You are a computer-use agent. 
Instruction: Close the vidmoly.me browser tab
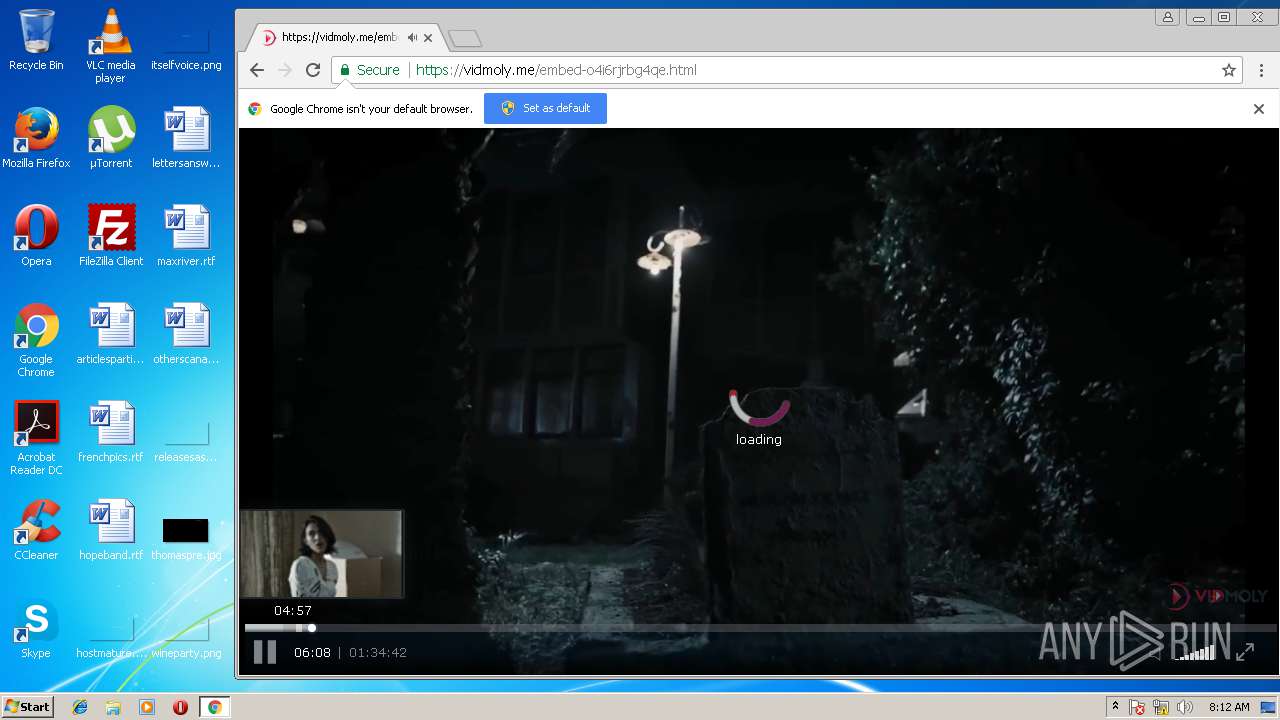(x=428, y=38)
